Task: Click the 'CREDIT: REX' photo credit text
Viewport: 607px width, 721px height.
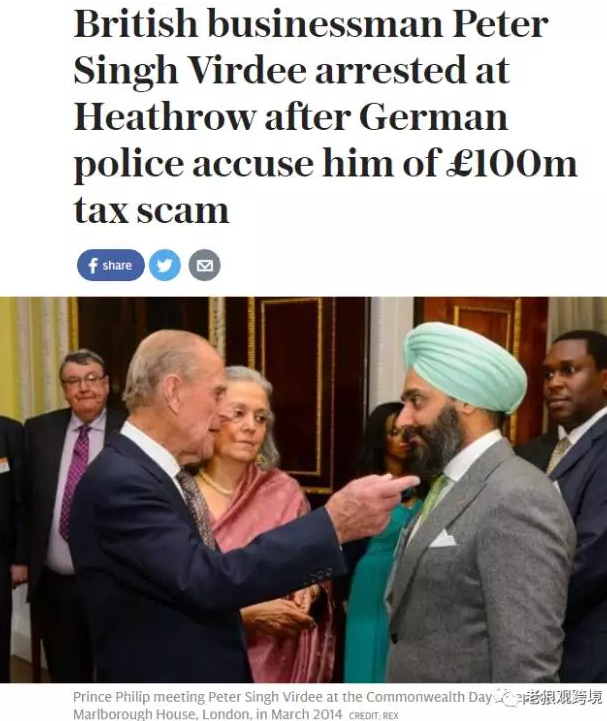Action: click(374, 716)
